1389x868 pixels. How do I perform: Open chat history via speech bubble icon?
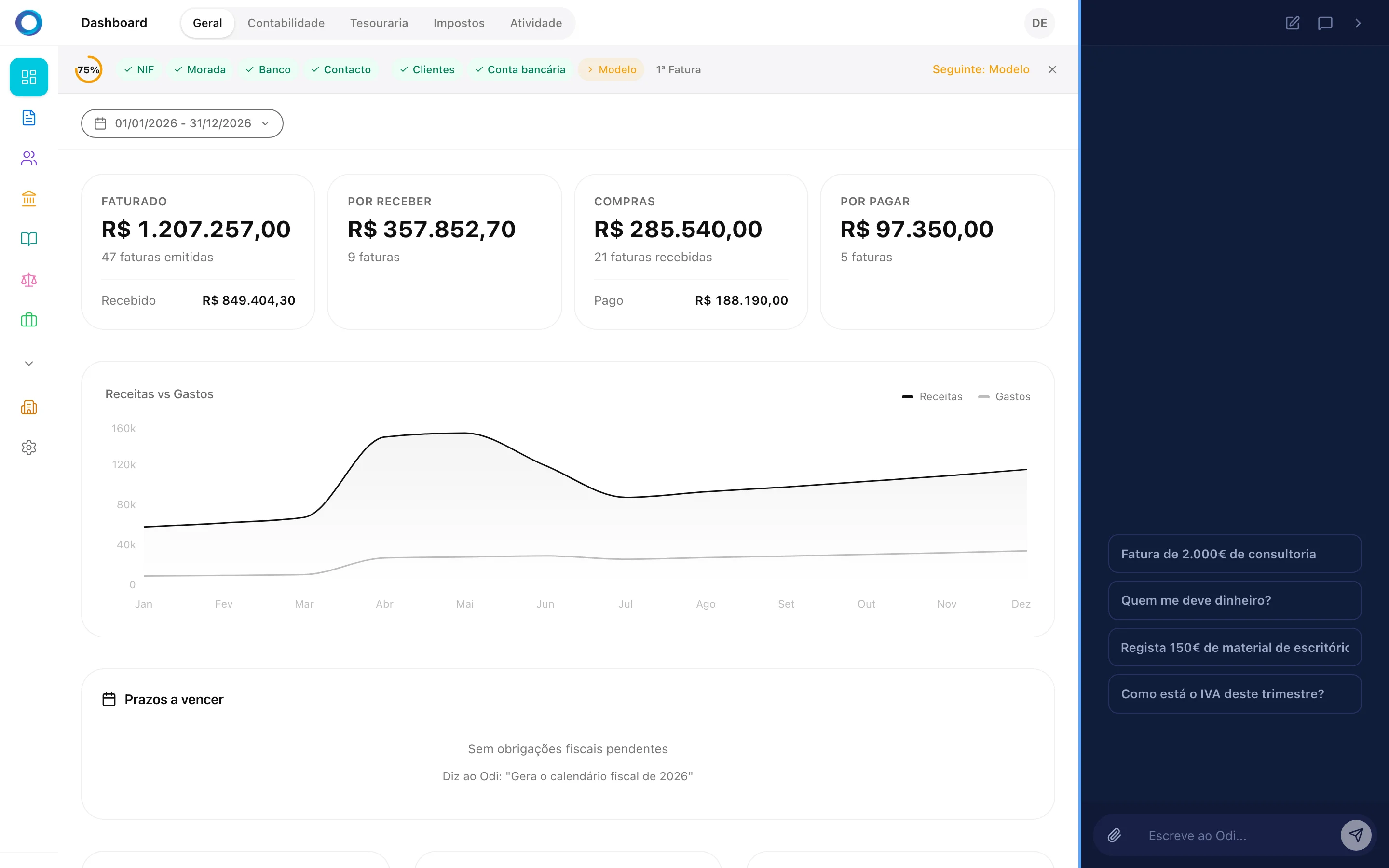[x=1325, y=23]
